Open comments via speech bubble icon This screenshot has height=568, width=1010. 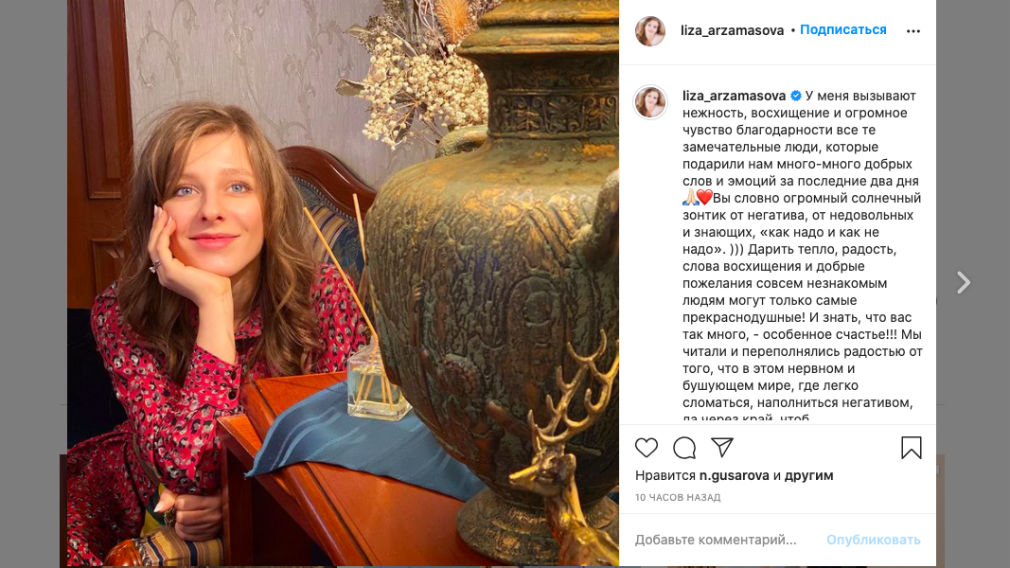pyautogui.click(x=684, y=448)
